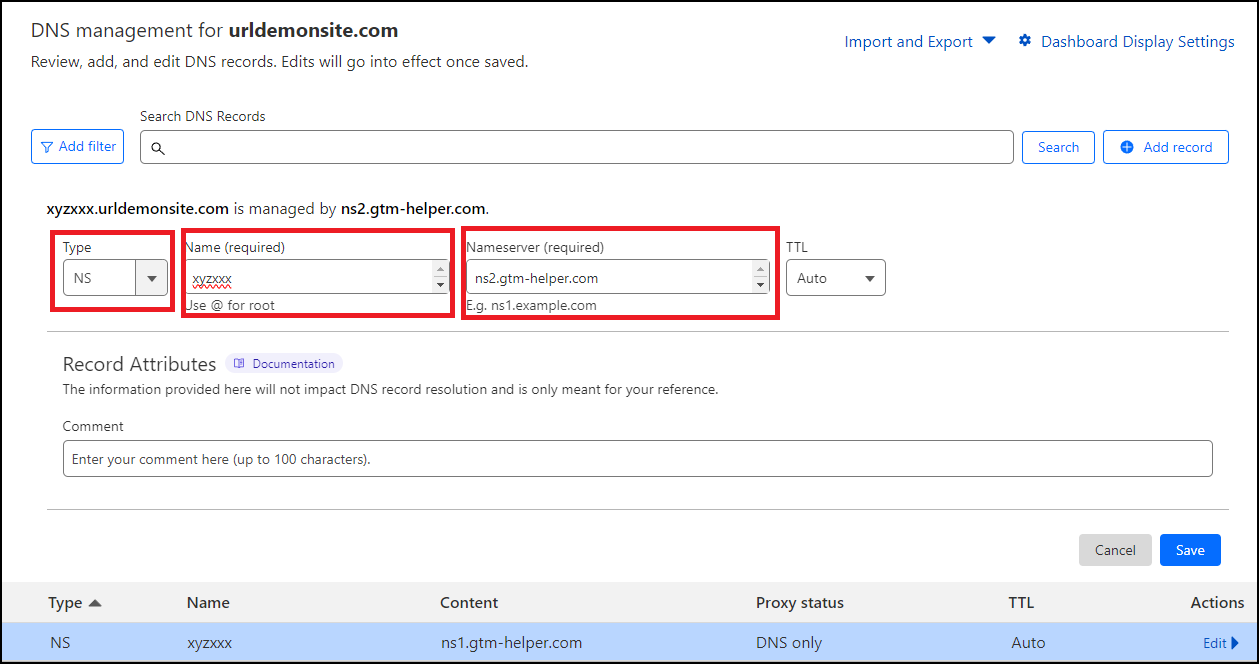This screenshot has height=664, width=1259.
Task: Open the Import and Export dropdown
Action: (920, 41)
